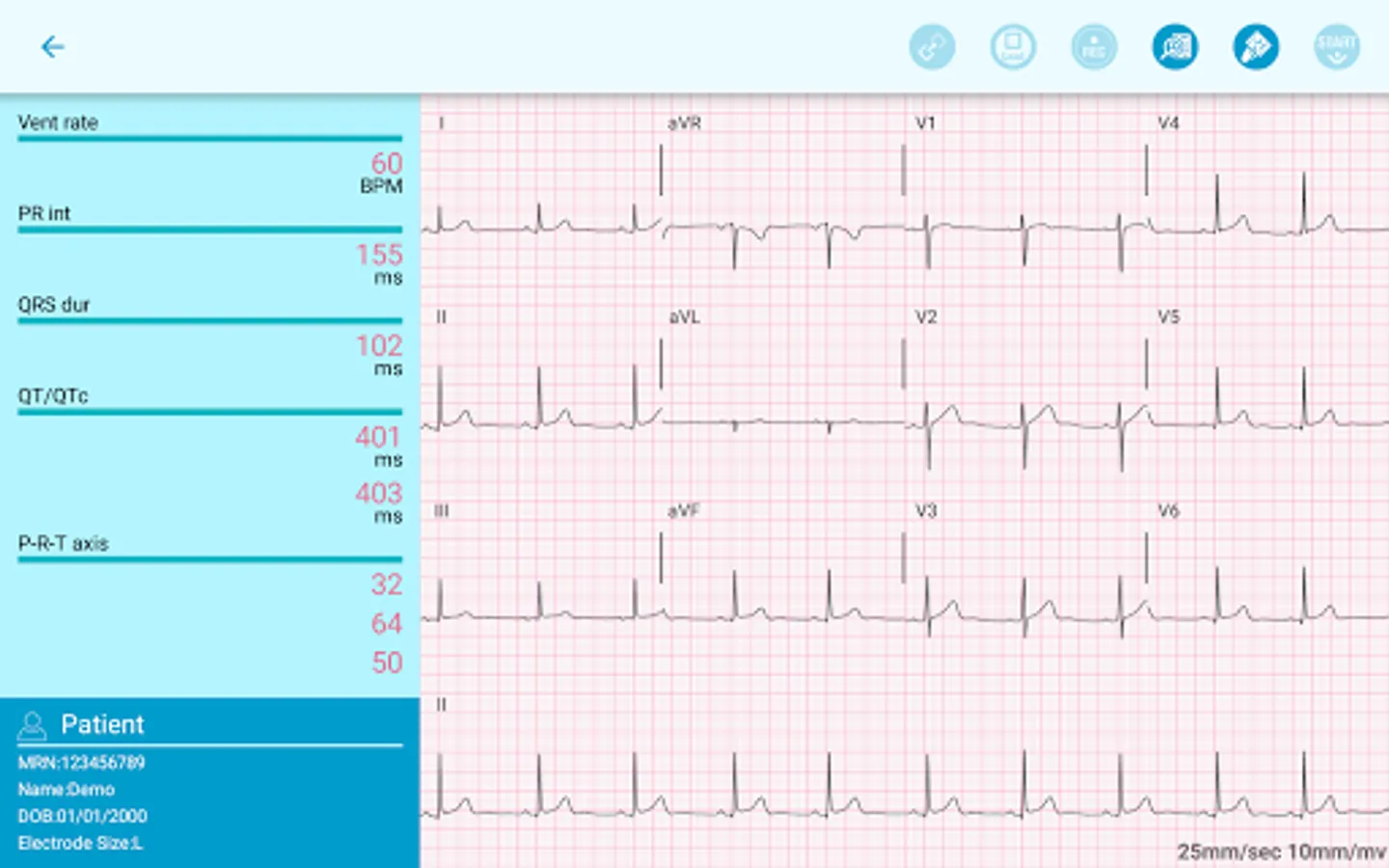Tap the START download icon

[x=1337, y=46]
